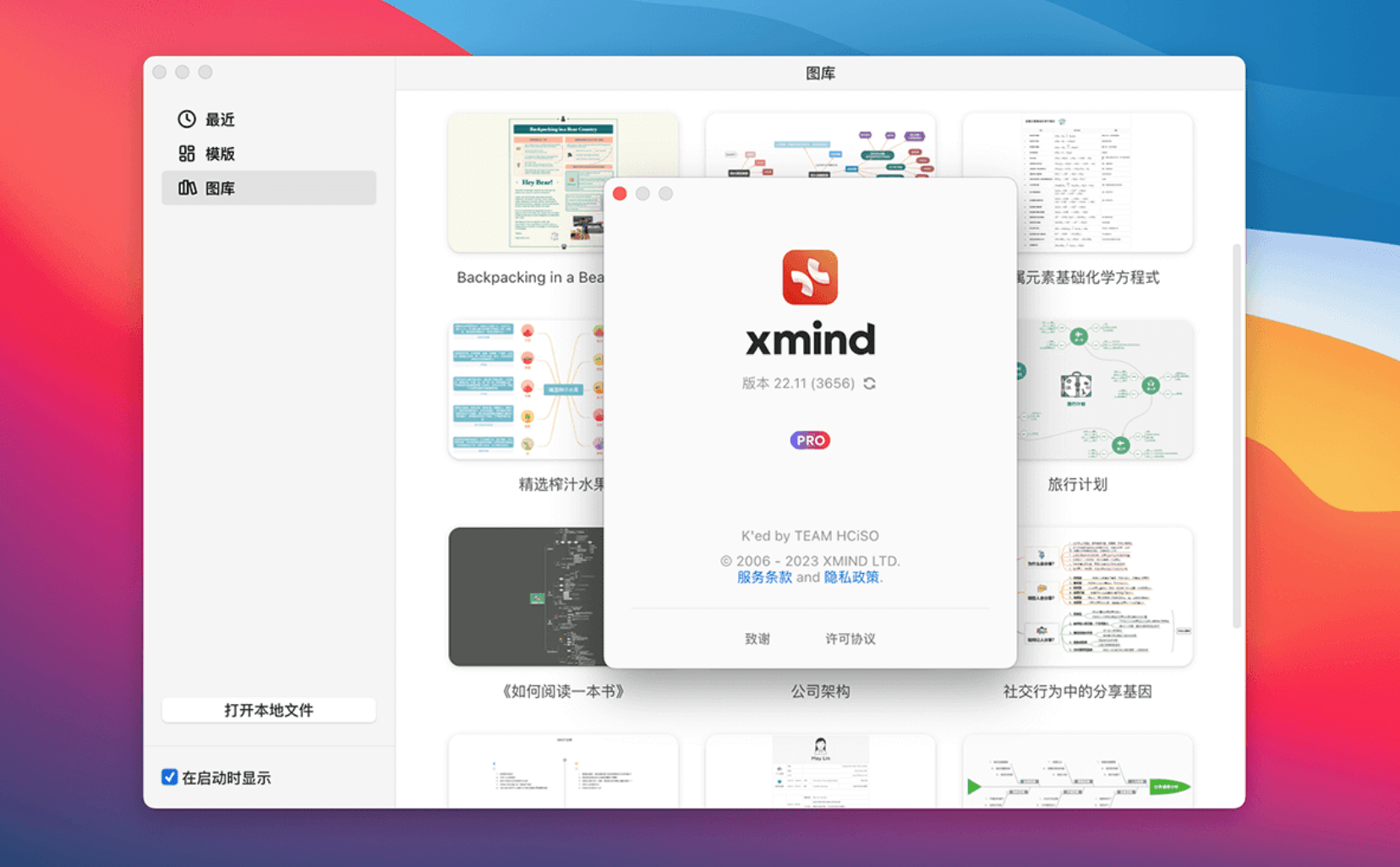Click the 公司架构 label

820,691
